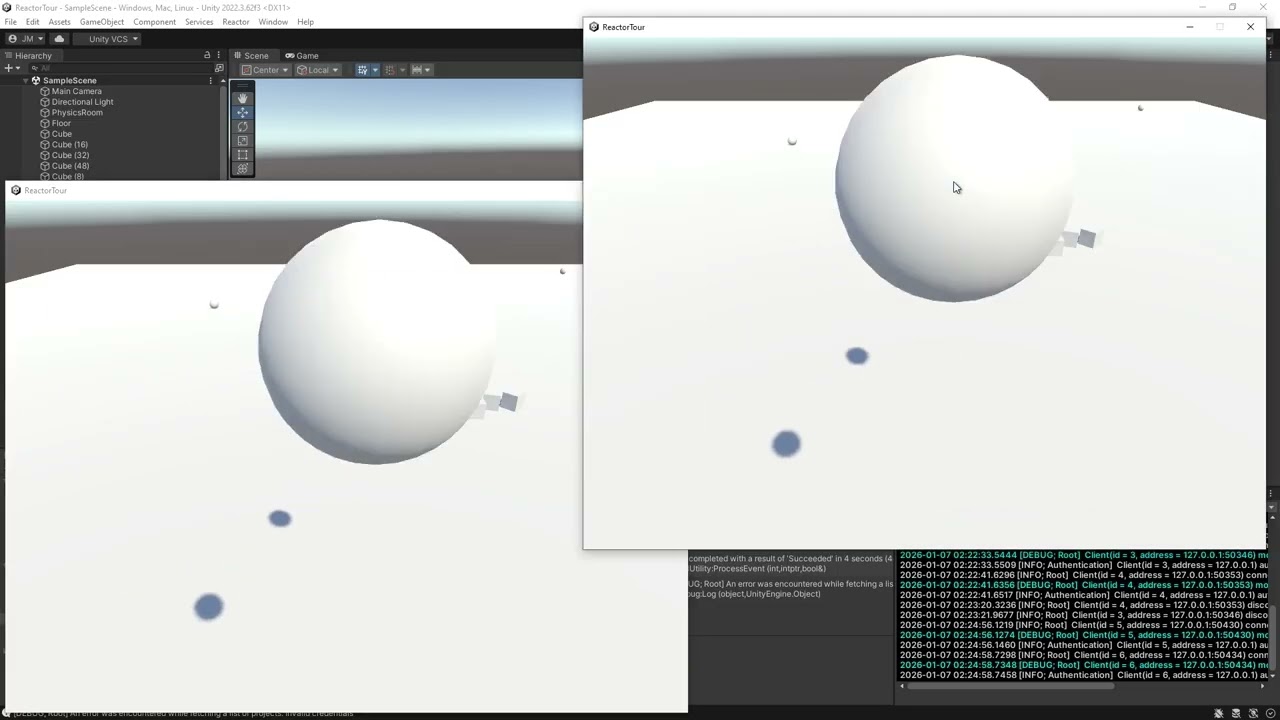
Task: Toggle grid snapping icon in Scene toolbar
Action: (362, 70)
